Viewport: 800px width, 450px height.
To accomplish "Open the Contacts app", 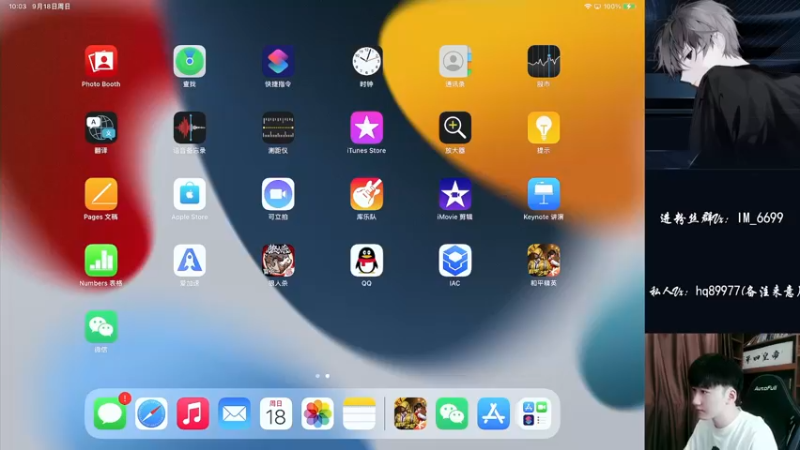I will 455,61.
